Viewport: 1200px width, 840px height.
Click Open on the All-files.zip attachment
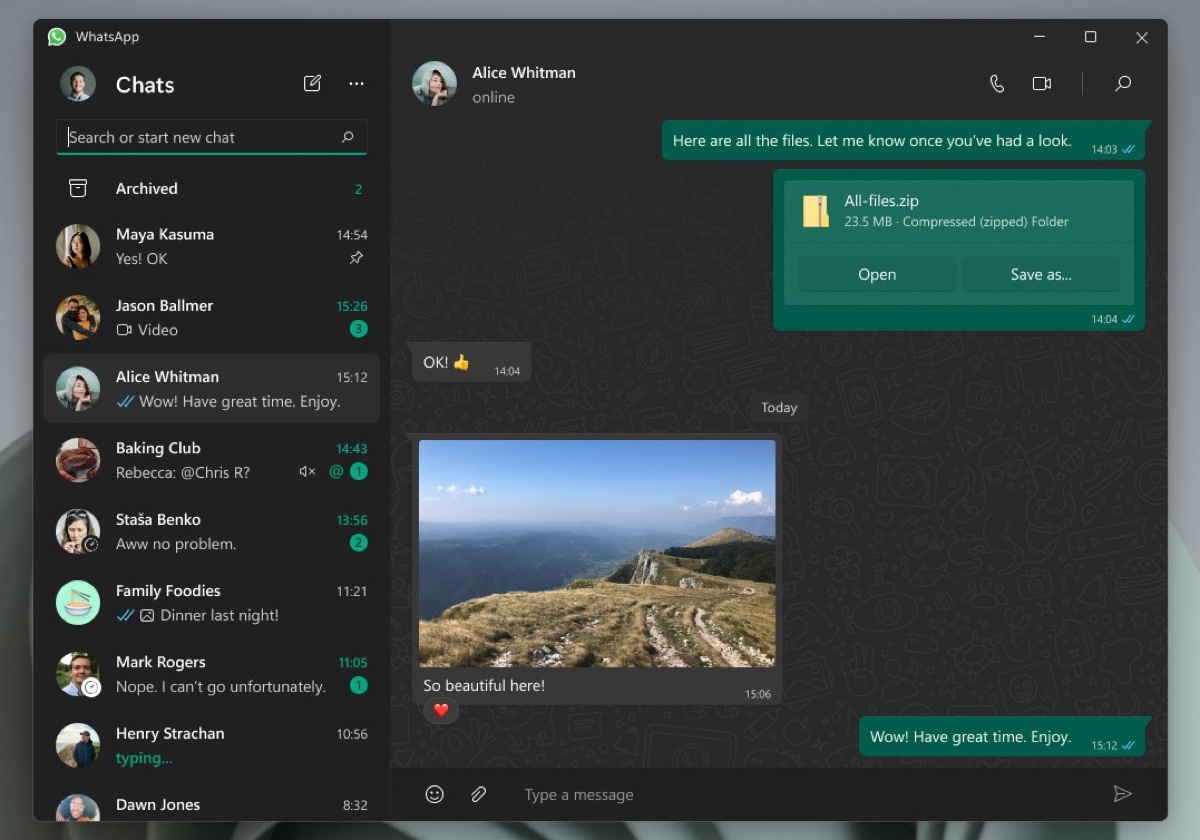point(876,274)
